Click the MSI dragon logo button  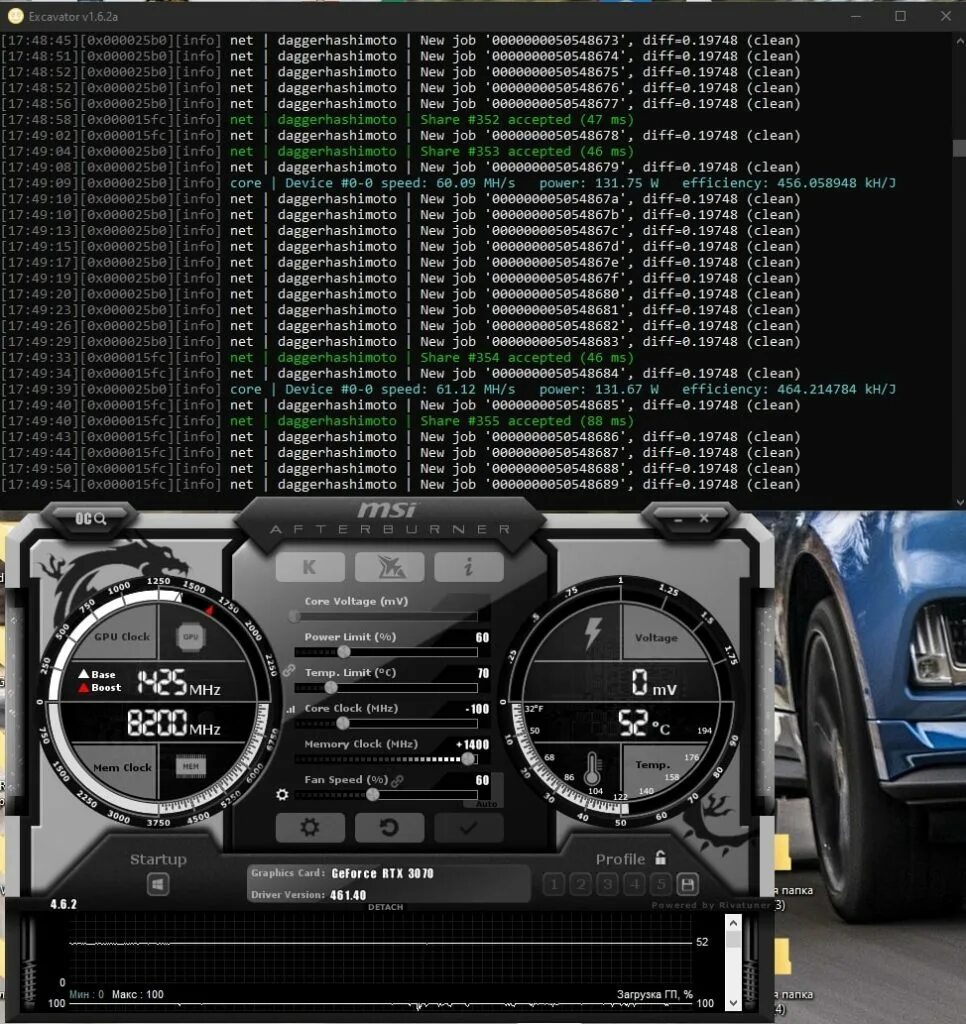click(x=389, y=567)
